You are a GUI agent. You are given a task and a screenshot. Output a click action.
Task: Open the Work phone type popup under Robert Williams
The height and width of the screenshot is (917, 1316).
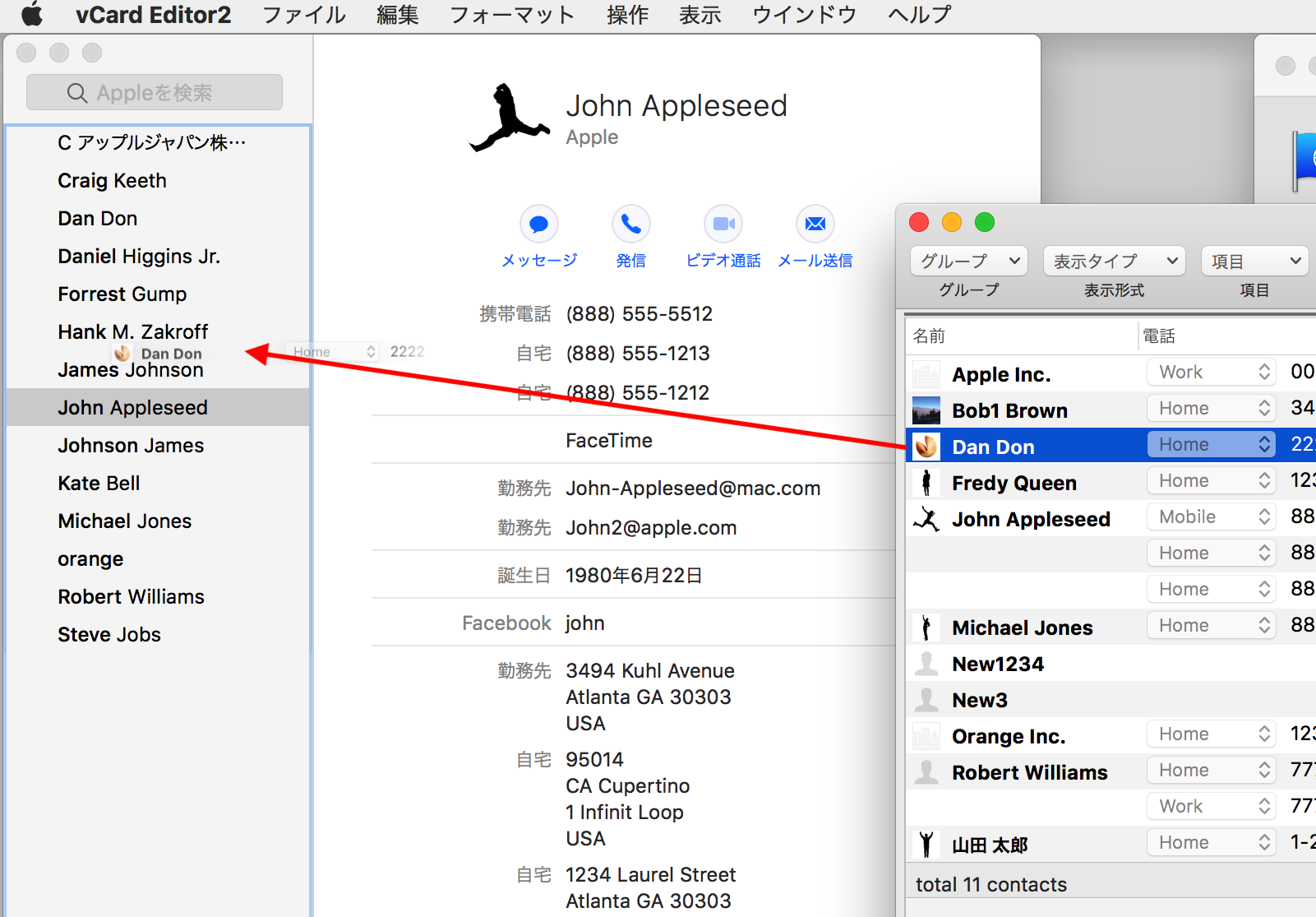pyautogui.click(x=1212, y=806)
